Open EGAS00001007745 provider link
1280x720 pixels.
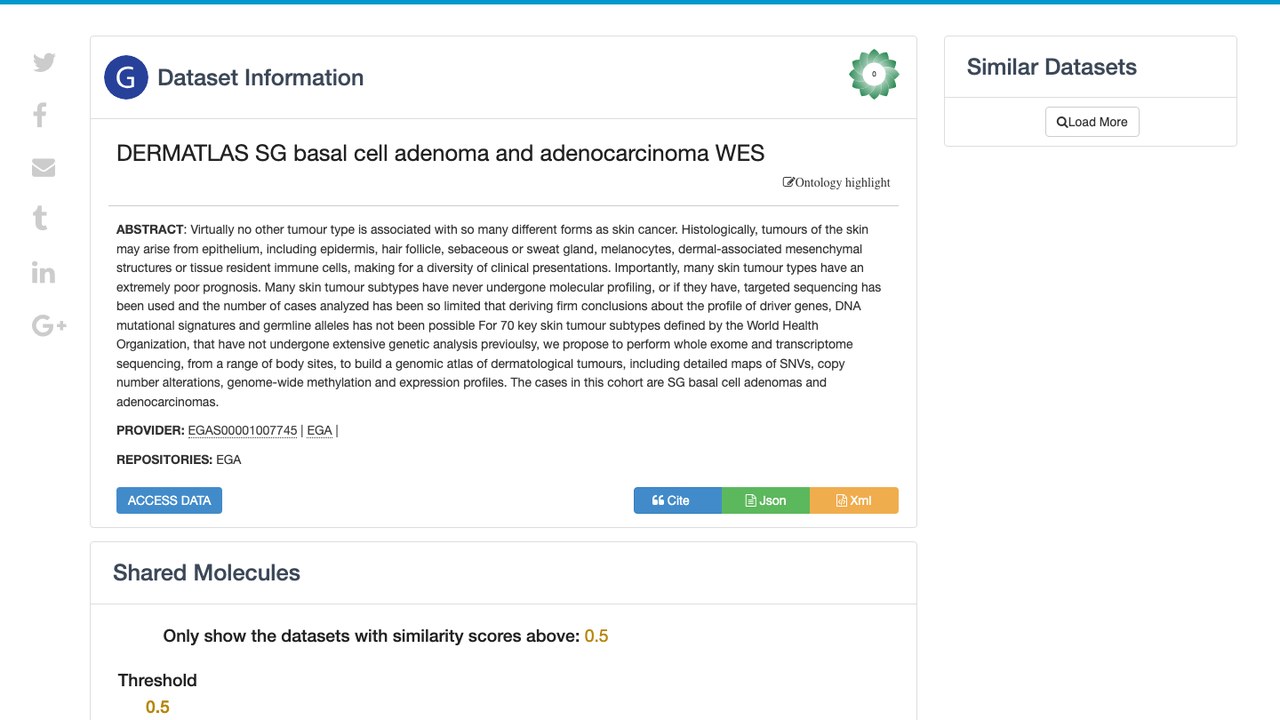(243, 430)
